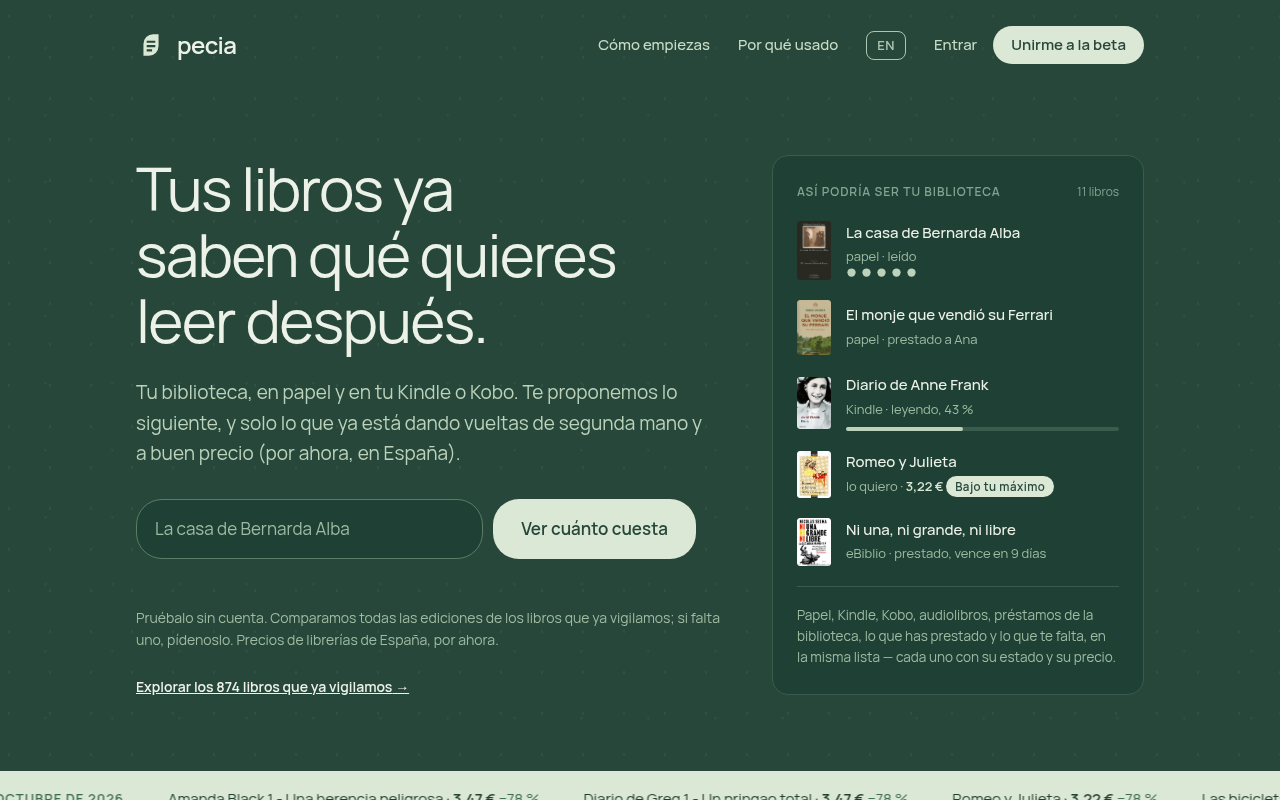Click the Diario de Anne Frank progress bar

pyautogui.click(x=982, y=429)
